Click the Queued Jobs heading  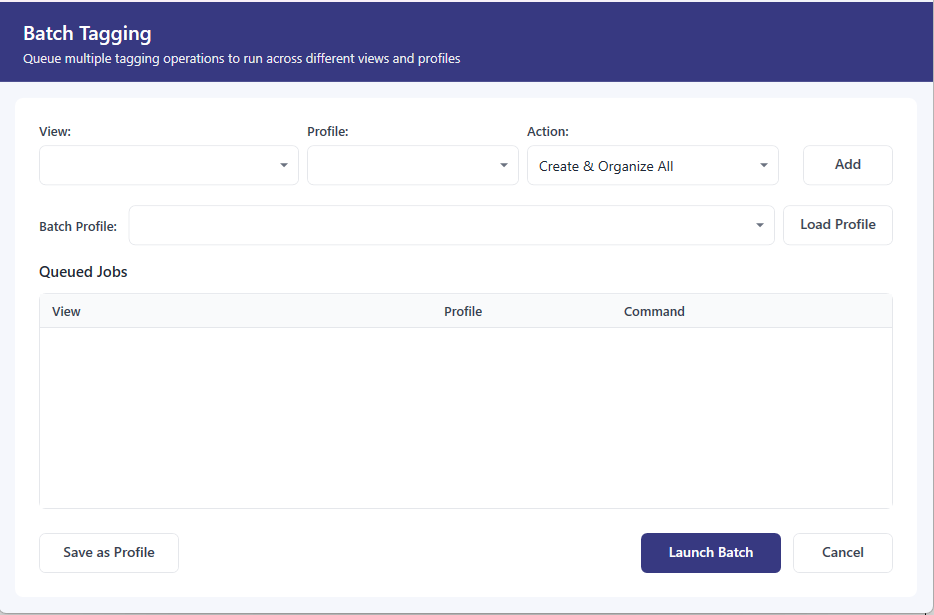coord(83,272)
